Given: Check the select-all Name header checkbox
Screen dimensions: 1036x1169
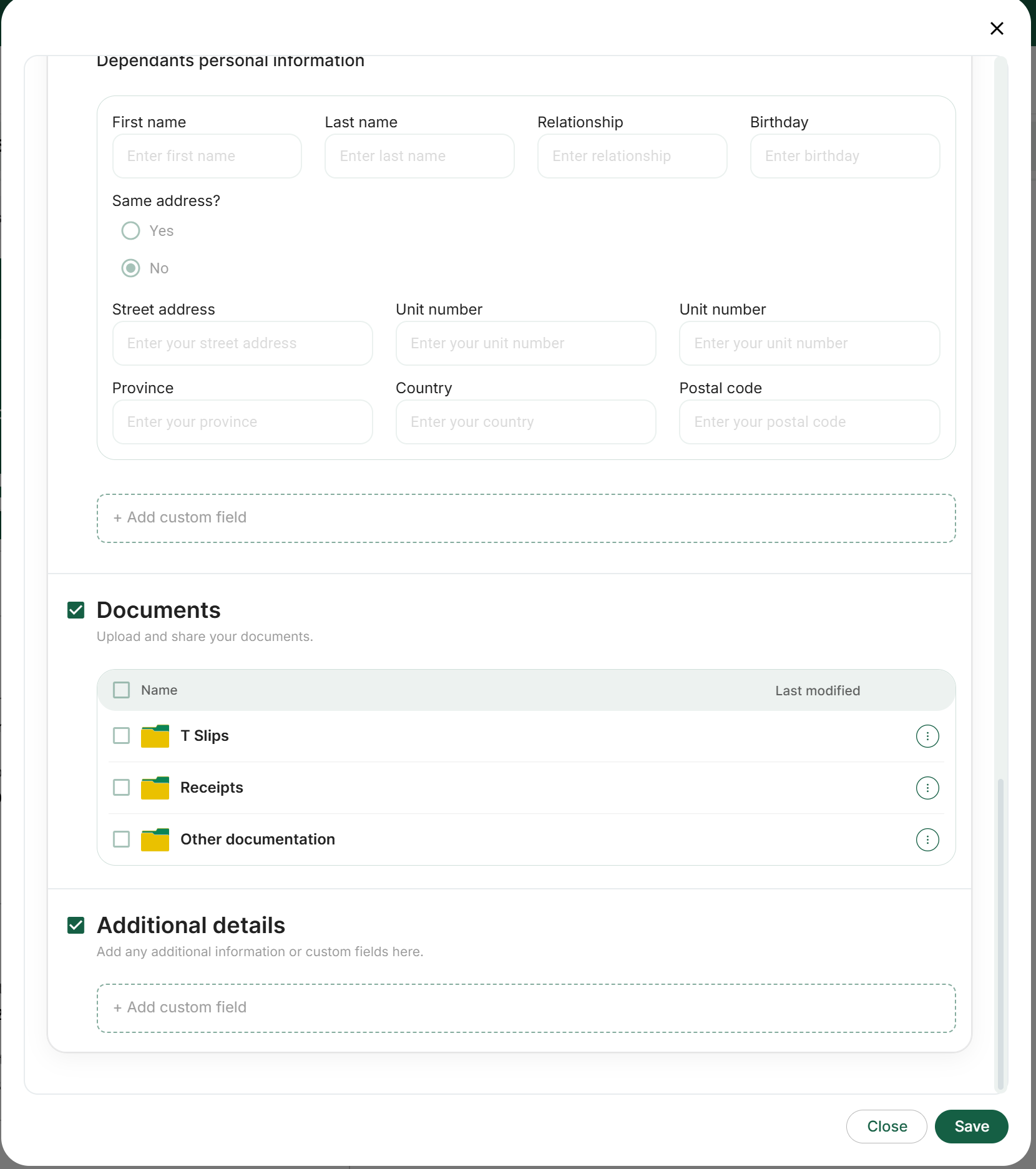Looking at the screenshot, I should [121, 690].
